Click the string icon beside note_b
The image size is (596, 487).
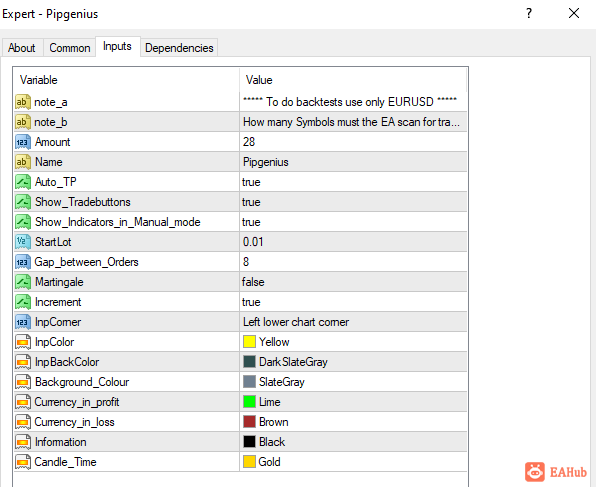coord(23,122)
